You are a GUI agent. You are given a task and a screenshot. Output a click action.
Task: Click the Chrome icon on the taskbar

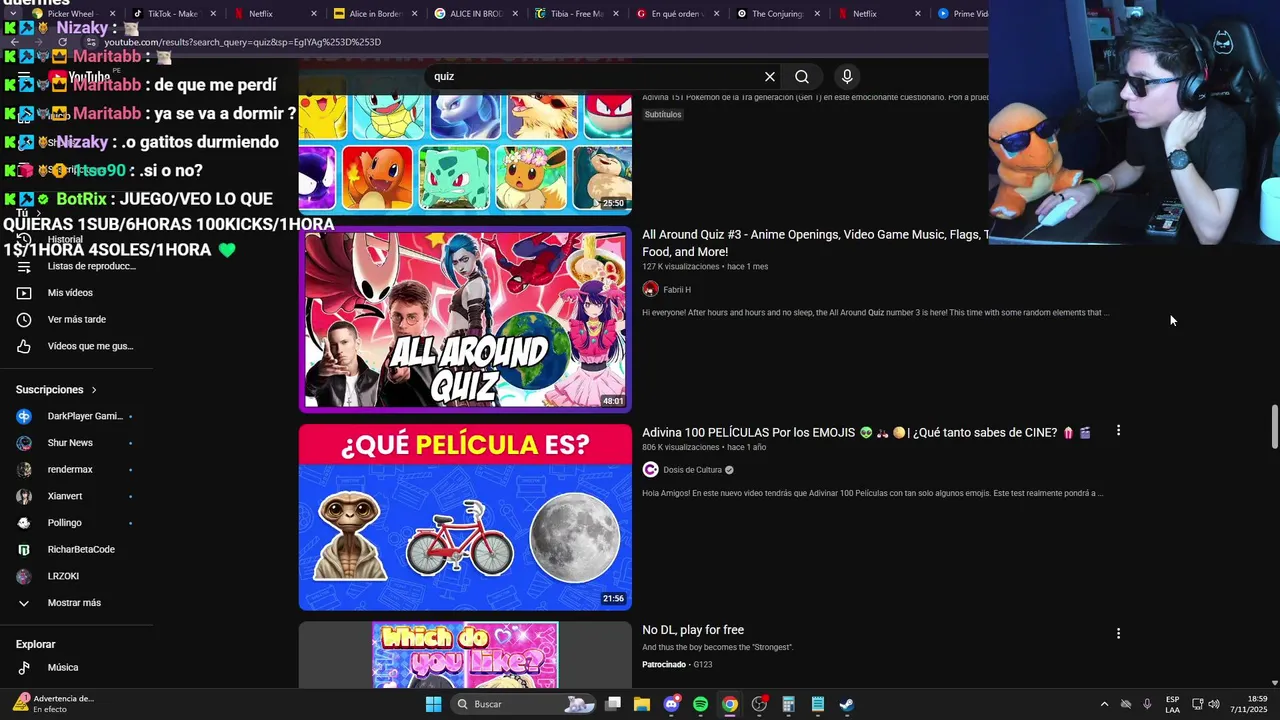click(730, 704)
